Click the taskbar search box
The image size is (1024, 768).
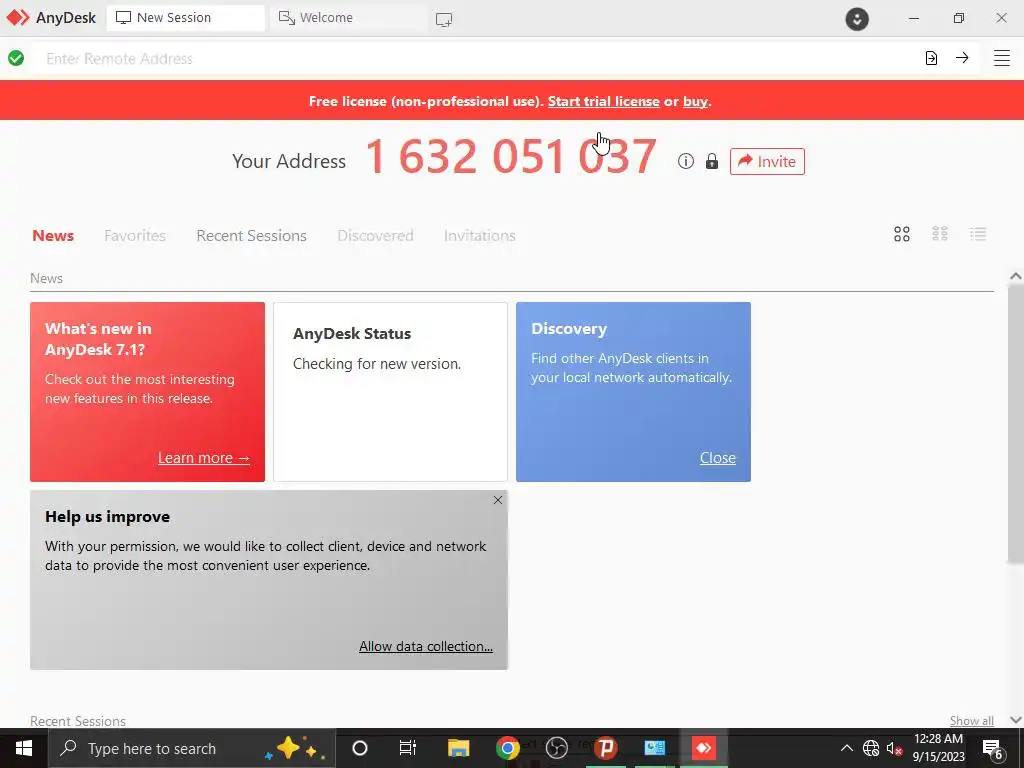[x=191, y=748]
